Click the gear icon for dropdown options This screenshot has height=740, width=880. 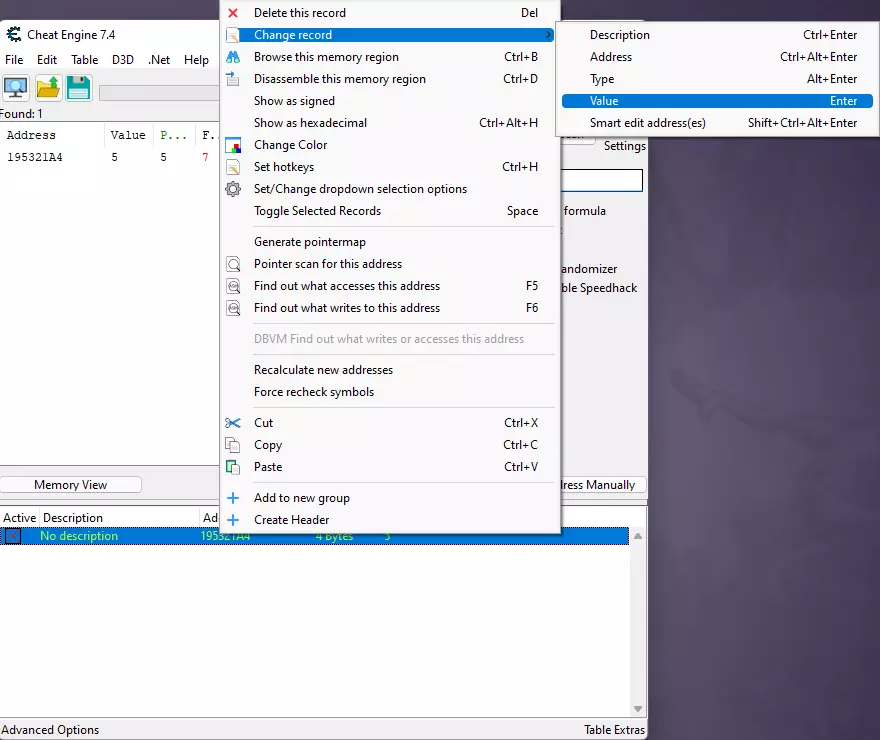233,189
